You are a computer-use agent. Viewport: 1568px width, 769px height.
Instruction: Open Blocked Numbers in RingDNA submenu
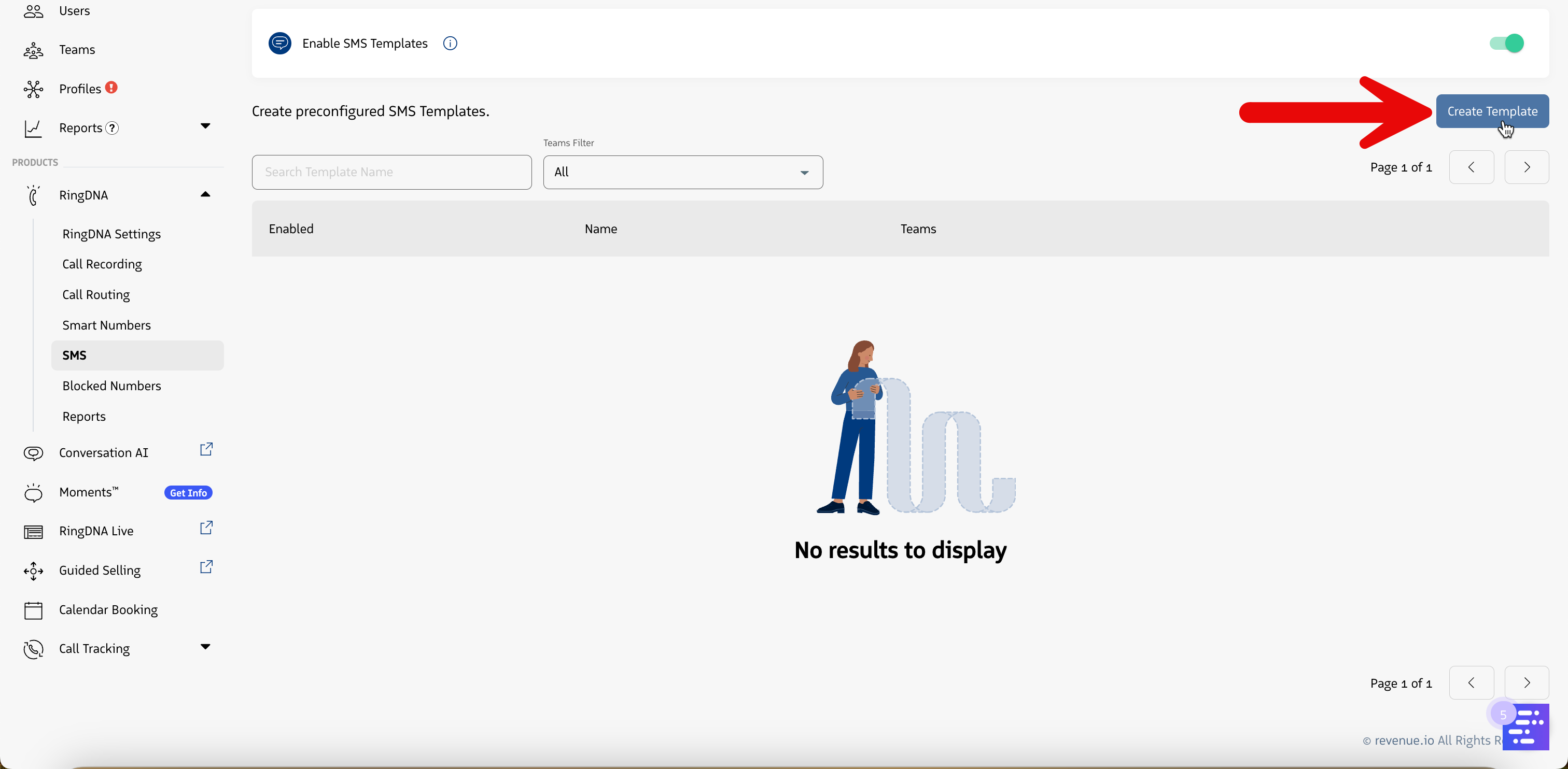tap(111, 386)
